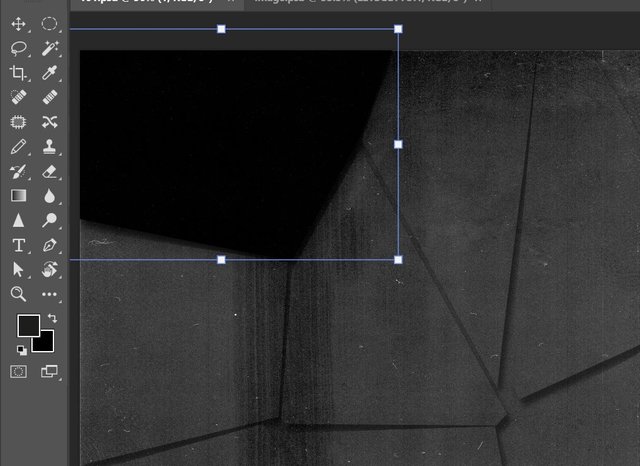Select the Gradient tool
This screenshot has height=466, width=640.
point(18,196)
